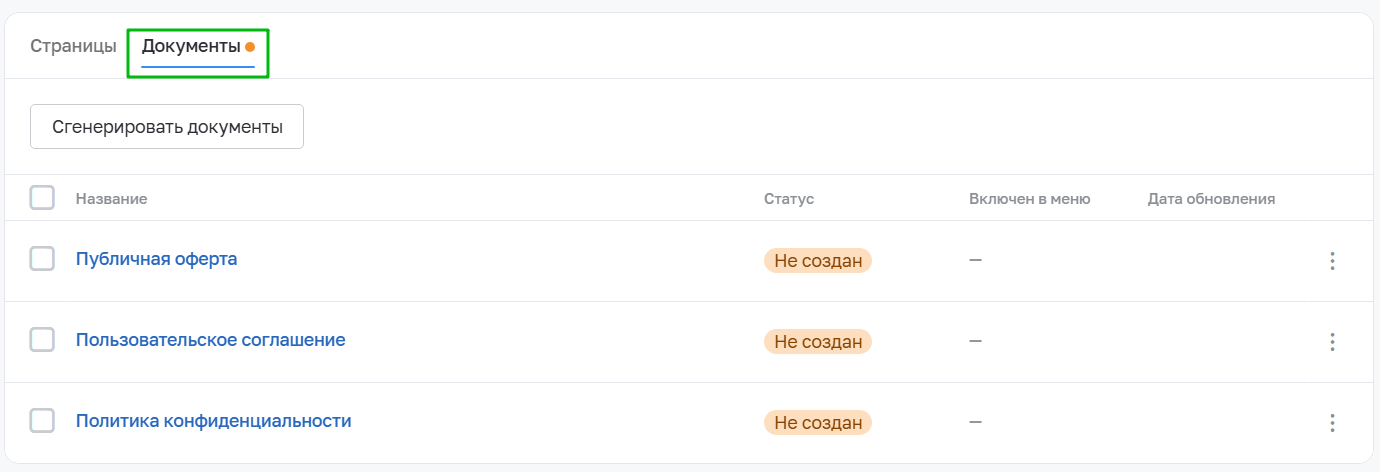
Task: Check the Публичная оферта row checkbox
Action: click(x=42, y=259)
